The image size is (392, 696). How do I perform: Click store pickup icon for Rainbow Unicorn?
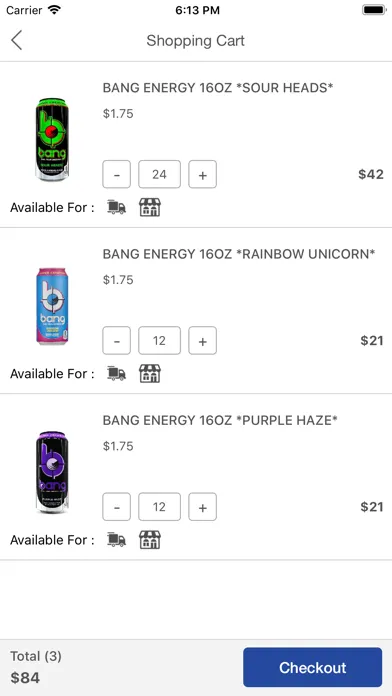(x=150, y=374)
